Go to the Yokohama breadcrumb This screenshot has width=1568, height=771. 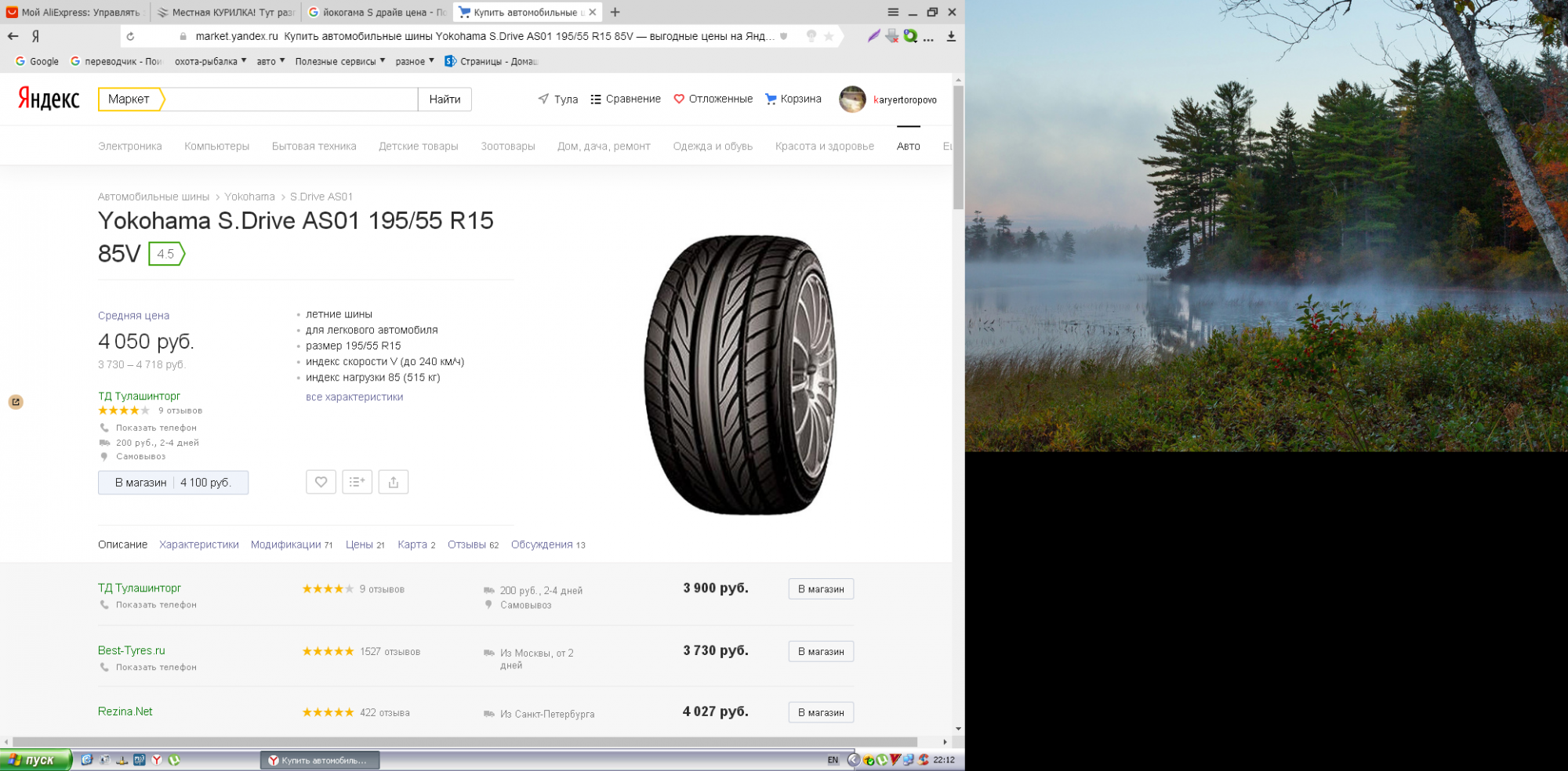click(x=250, y=197)
